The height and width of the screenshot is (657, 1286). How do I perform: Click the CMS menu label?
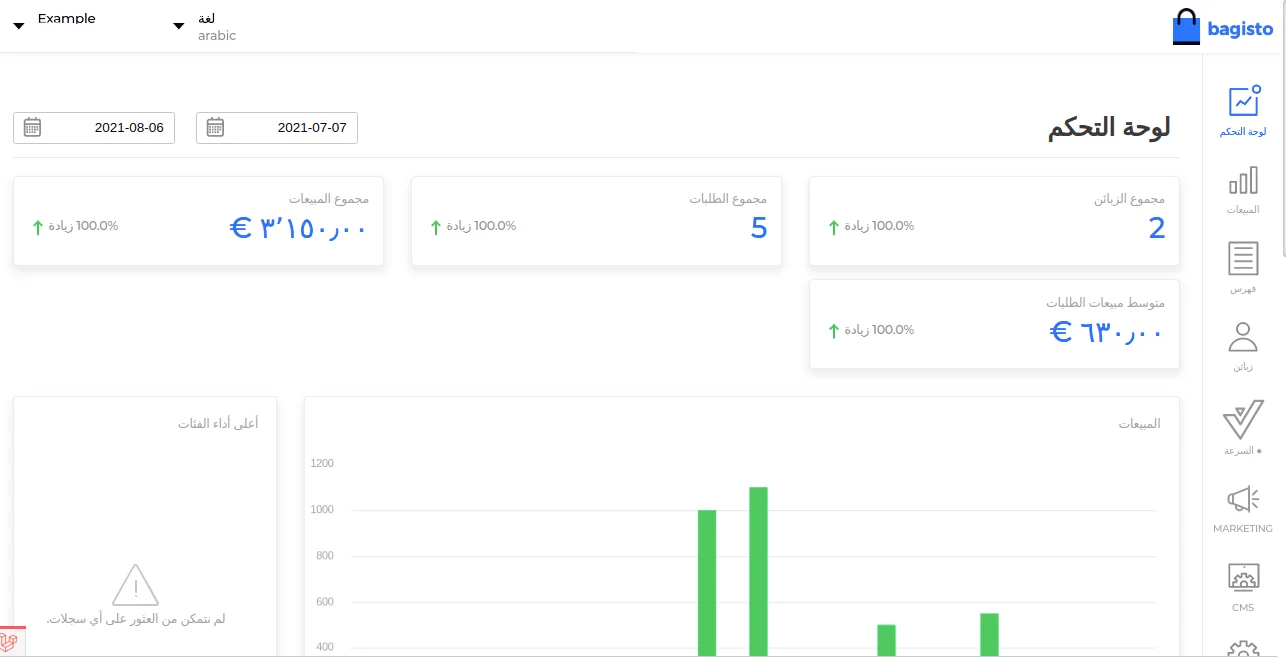pos(1243,608)
